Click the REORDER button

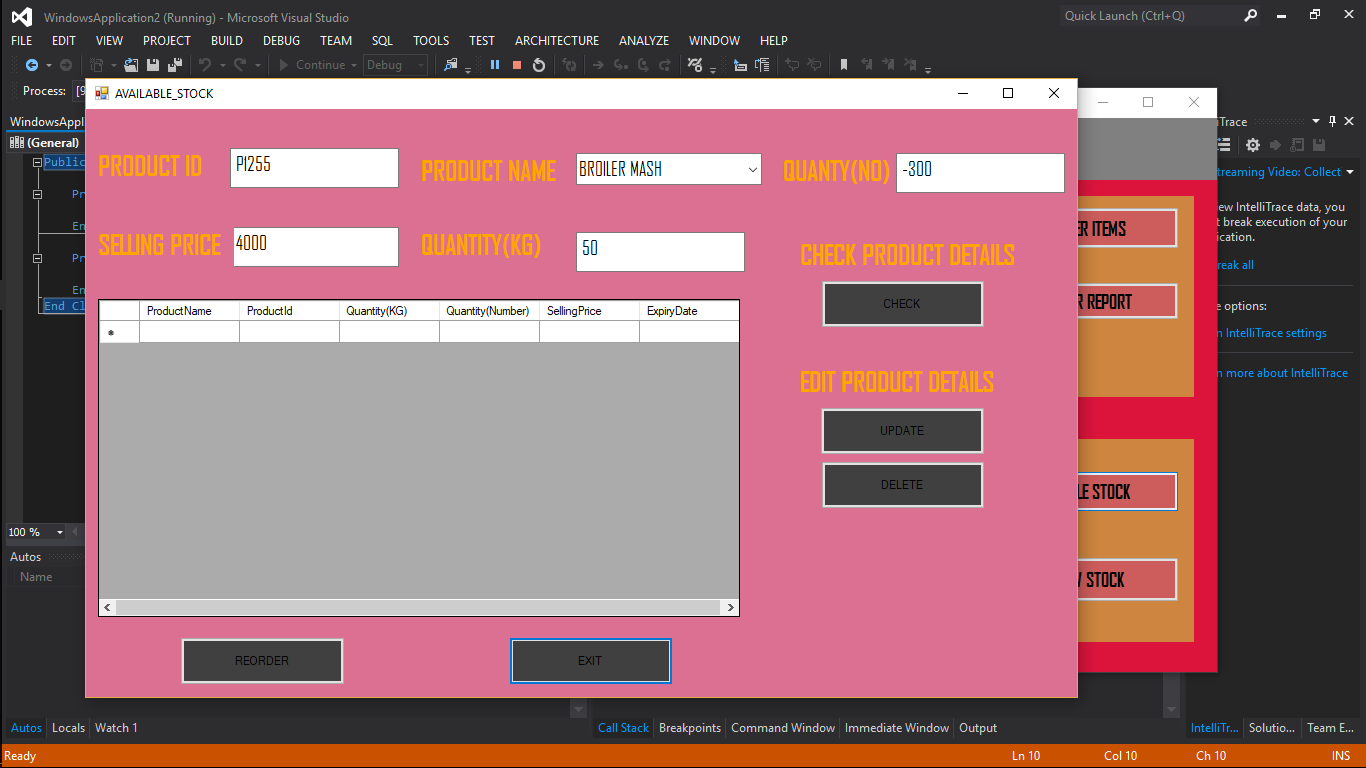(x=262, y=661)
